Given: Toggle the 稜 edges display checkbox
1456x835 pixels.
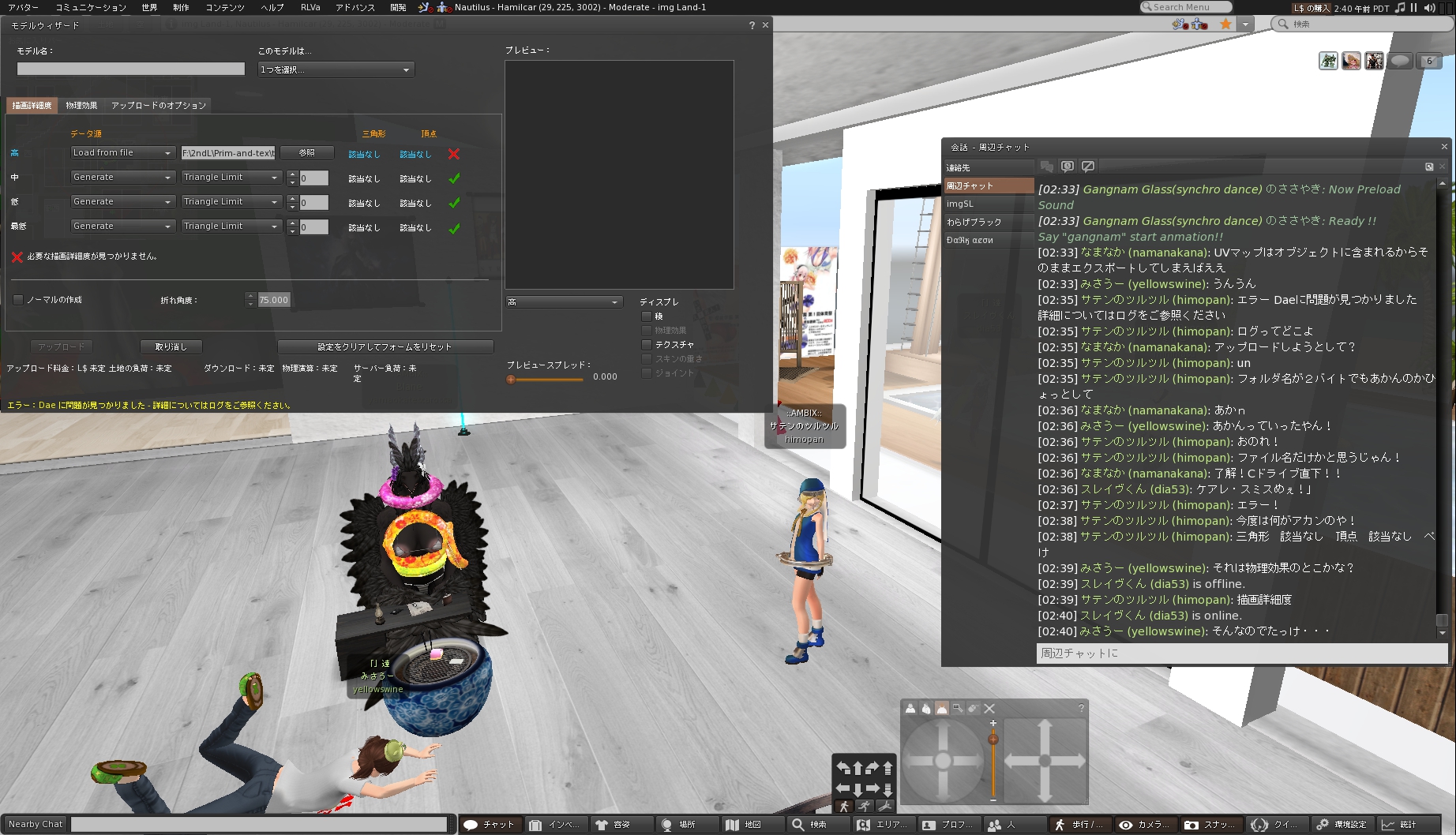Looking at the screenshot, I should tap(647, 316).
